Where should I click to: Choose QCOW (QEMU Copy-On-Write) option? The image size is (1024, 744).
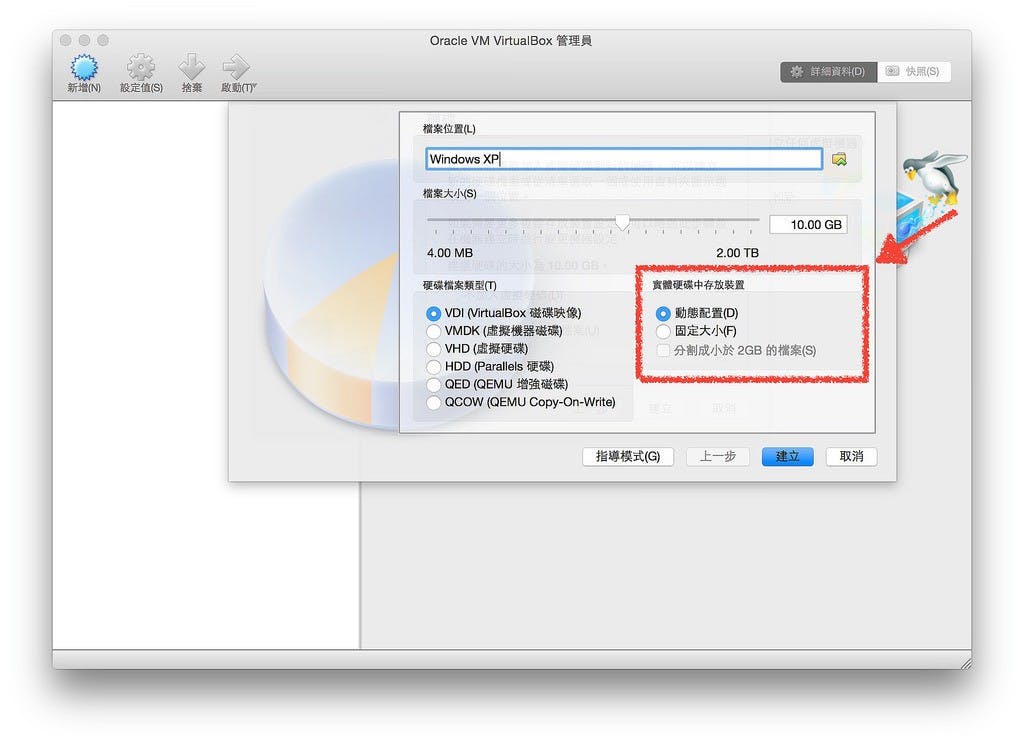pyautogui.click(x=433, y=402)
